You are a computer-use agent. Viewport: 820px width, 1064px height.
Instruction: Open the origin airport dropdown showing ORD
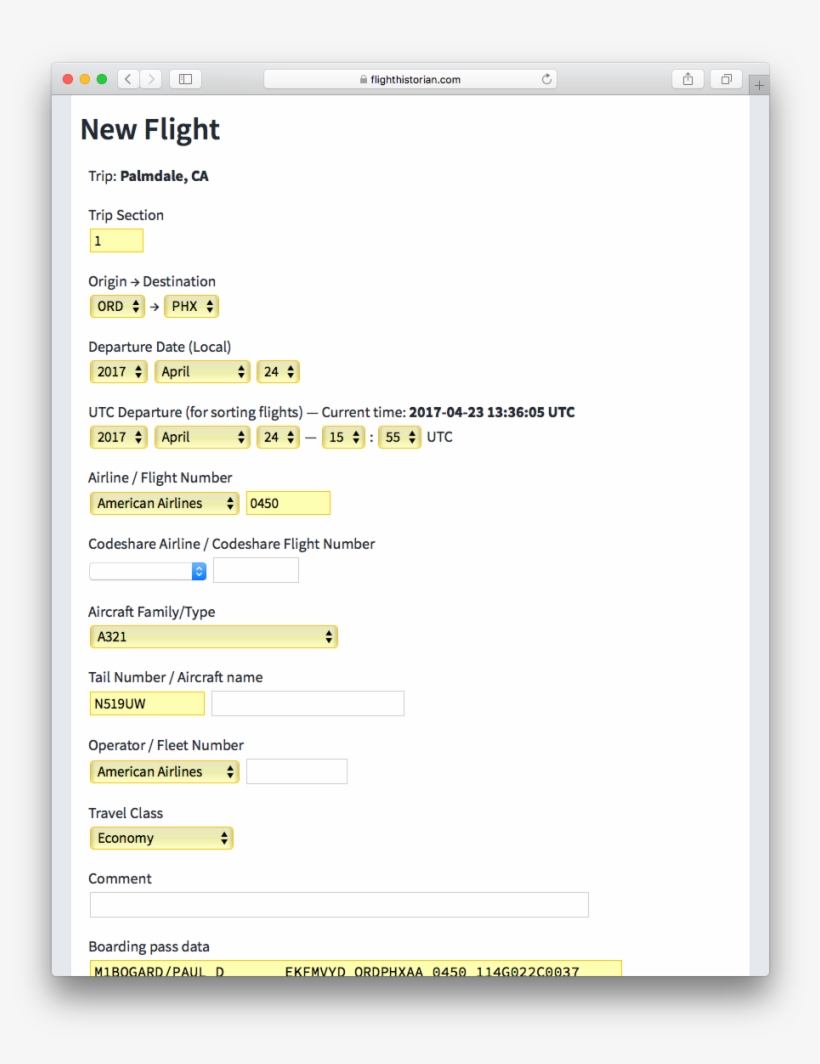click(117, 306)
